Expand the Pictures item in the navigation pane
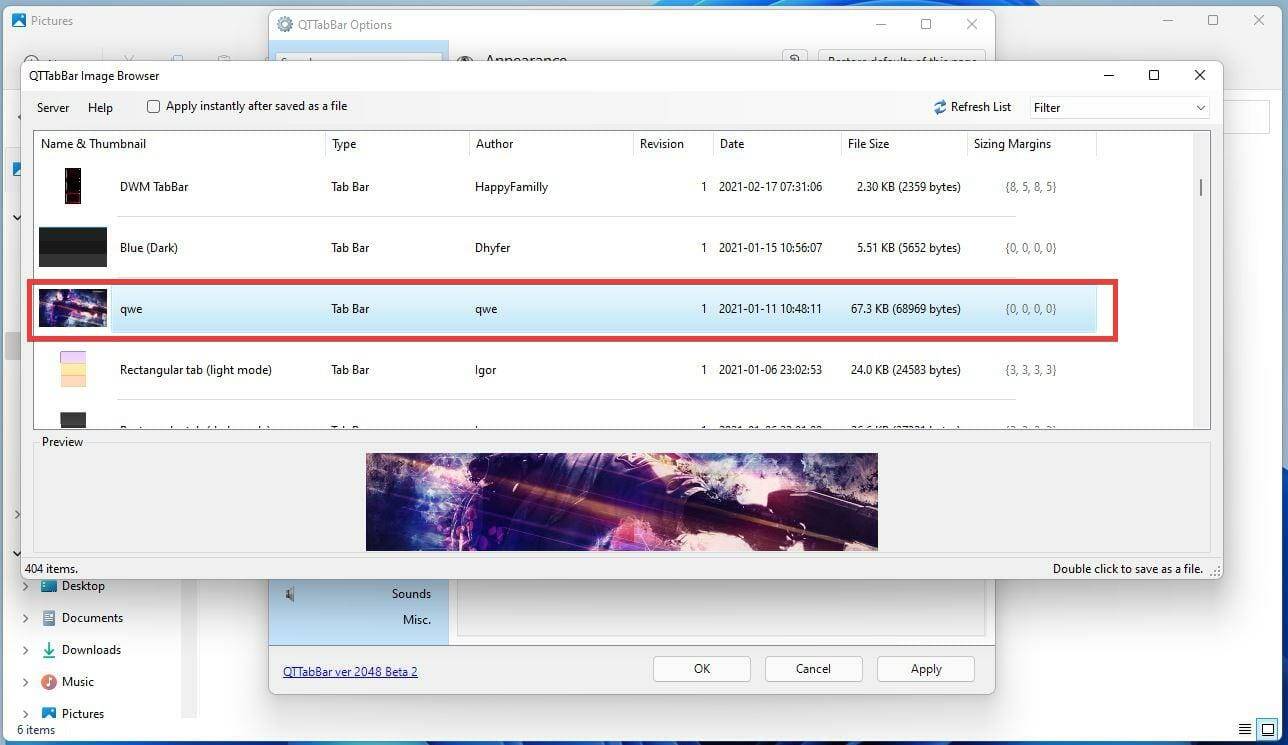 25,713
